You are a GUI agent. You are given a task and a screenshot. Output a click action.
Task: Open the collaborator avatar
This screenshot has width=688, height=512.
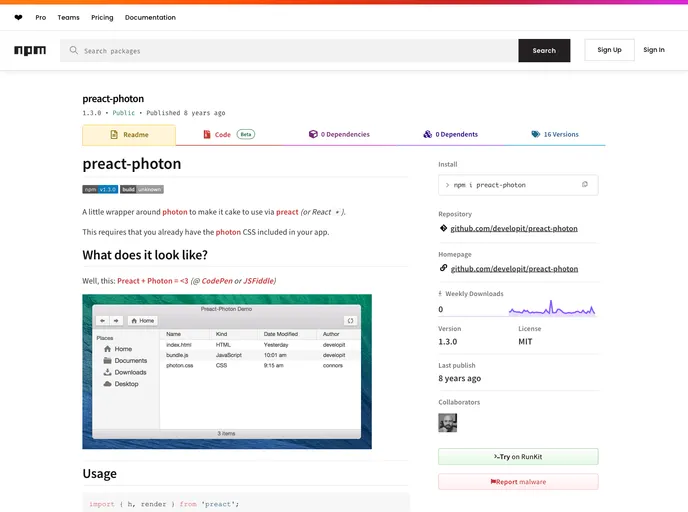(x=448, y=423)
